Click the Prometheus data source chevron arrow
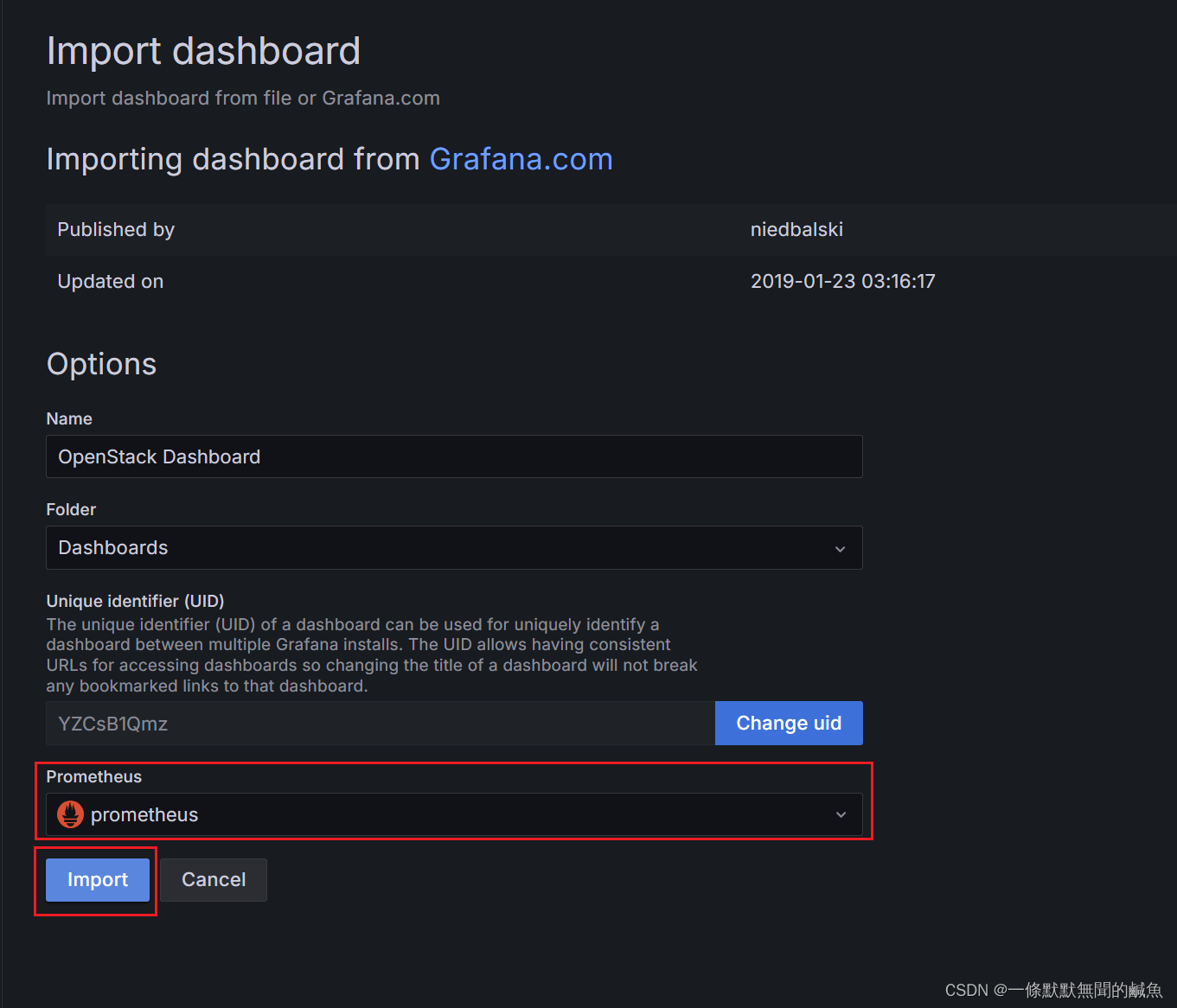 pos(841,815)
